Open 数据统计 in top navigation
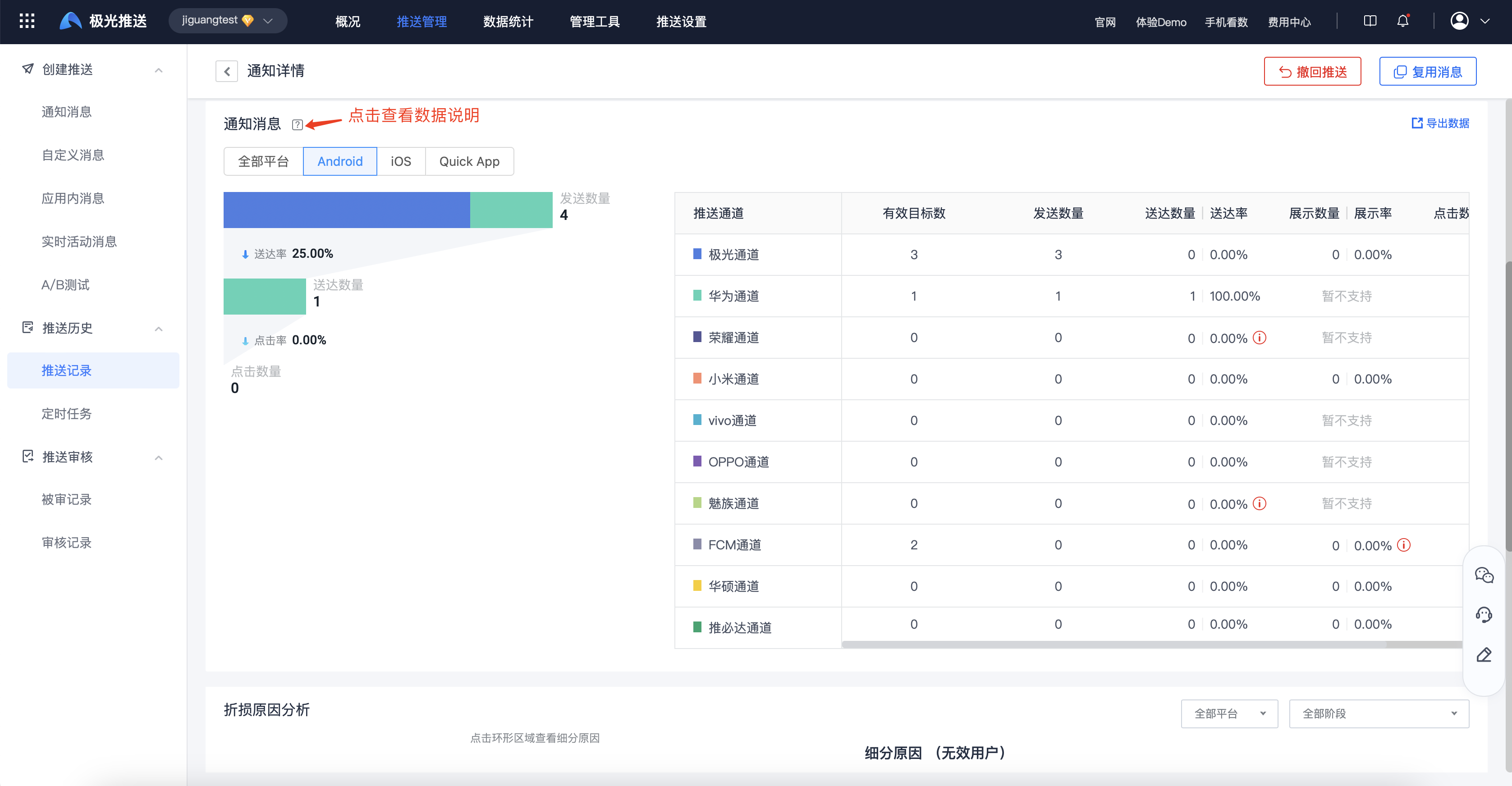Image resolution: width=1512 pixels, height=786 pixels. coord(509,22)
